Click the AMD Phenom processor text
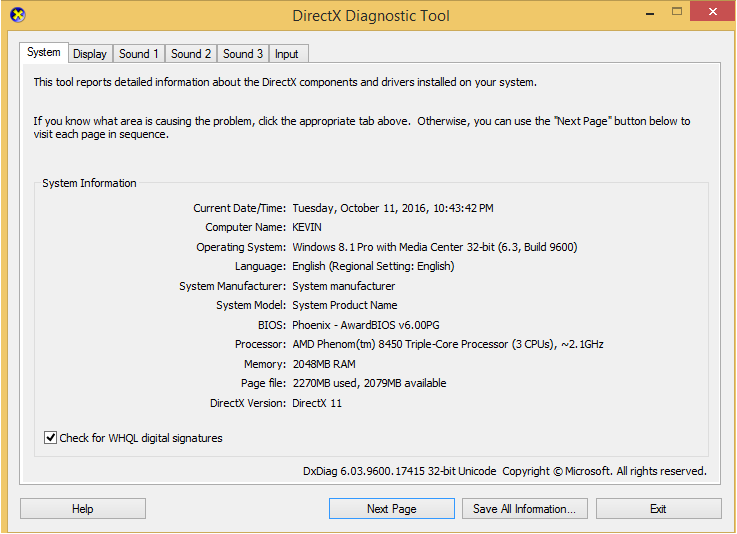This screenshot has height=534, width=737. coord(447,345)
